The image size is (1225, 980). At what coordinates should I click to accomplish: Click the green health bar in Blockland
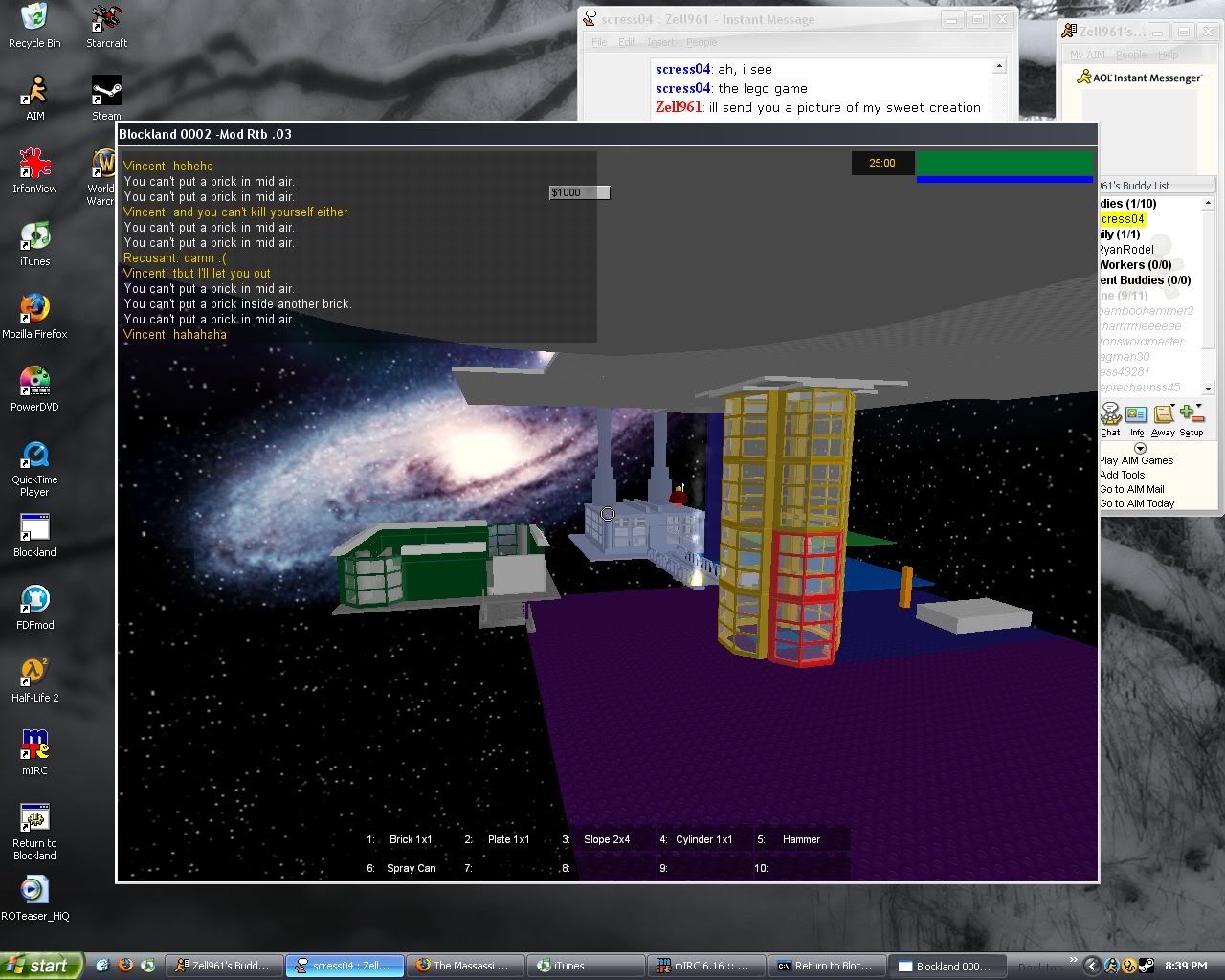(x=1005, y=163)
